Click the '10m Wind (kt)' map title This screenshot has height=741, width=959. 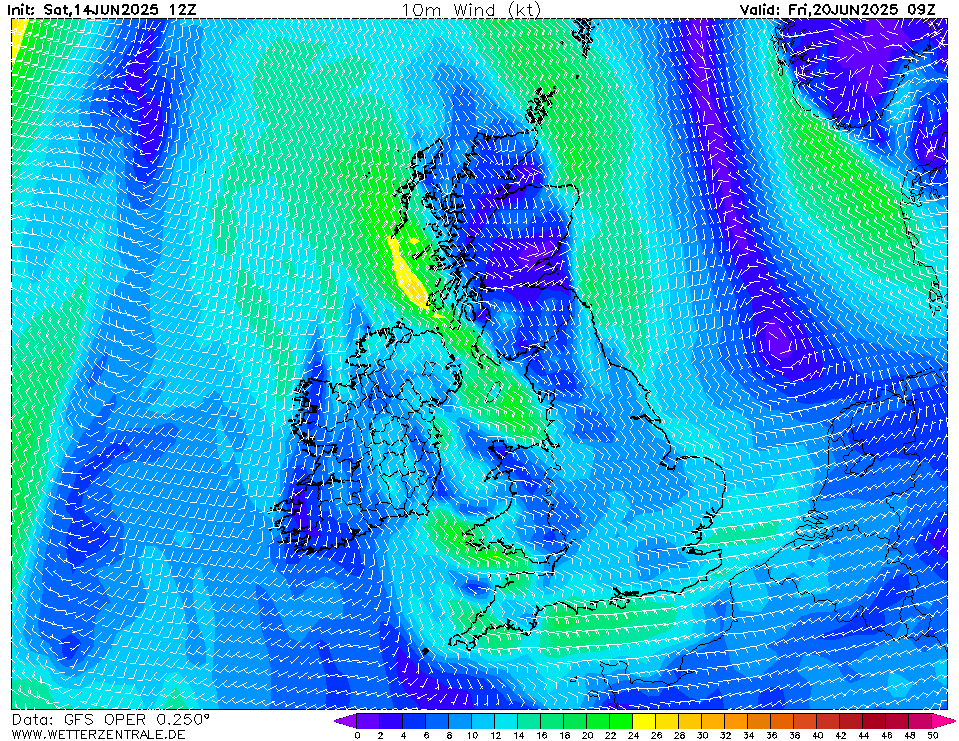pyautogui.click(x=471, y=9)
